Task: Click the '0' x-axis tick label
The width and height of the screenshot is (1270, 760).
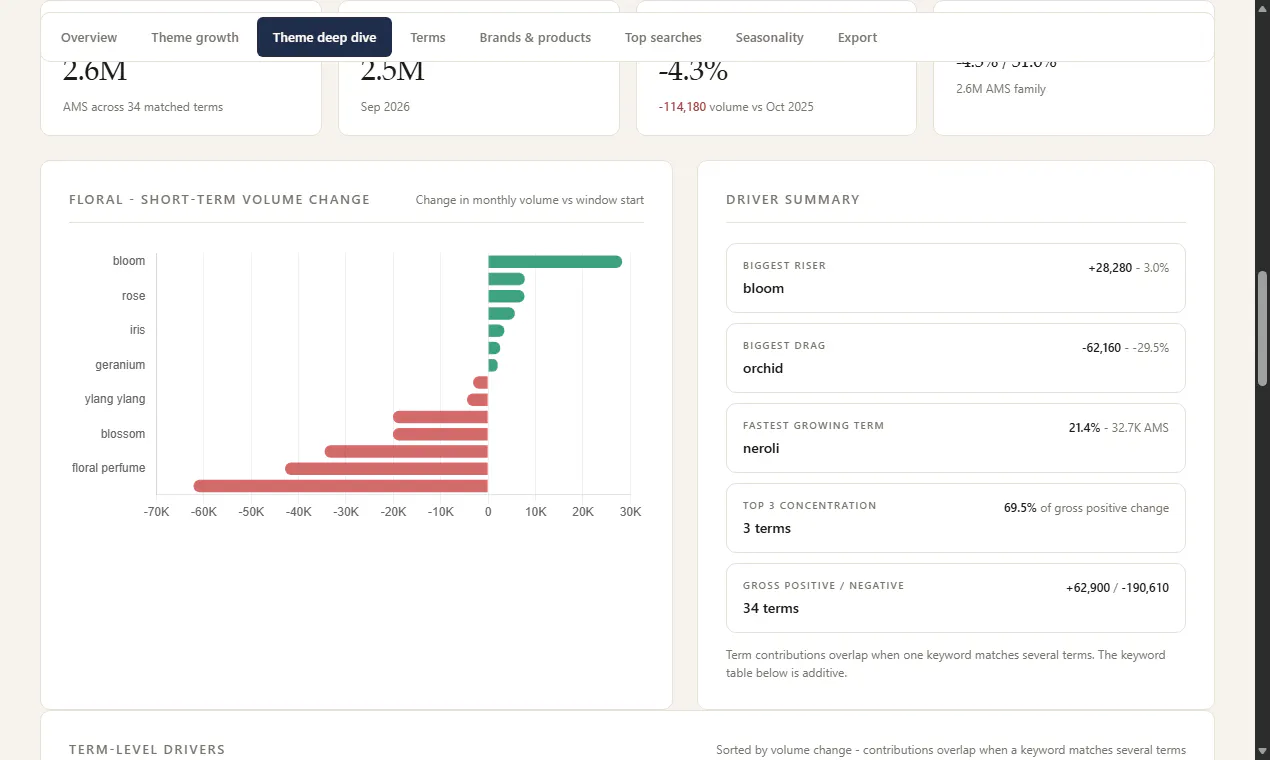Action: (488, 512)
